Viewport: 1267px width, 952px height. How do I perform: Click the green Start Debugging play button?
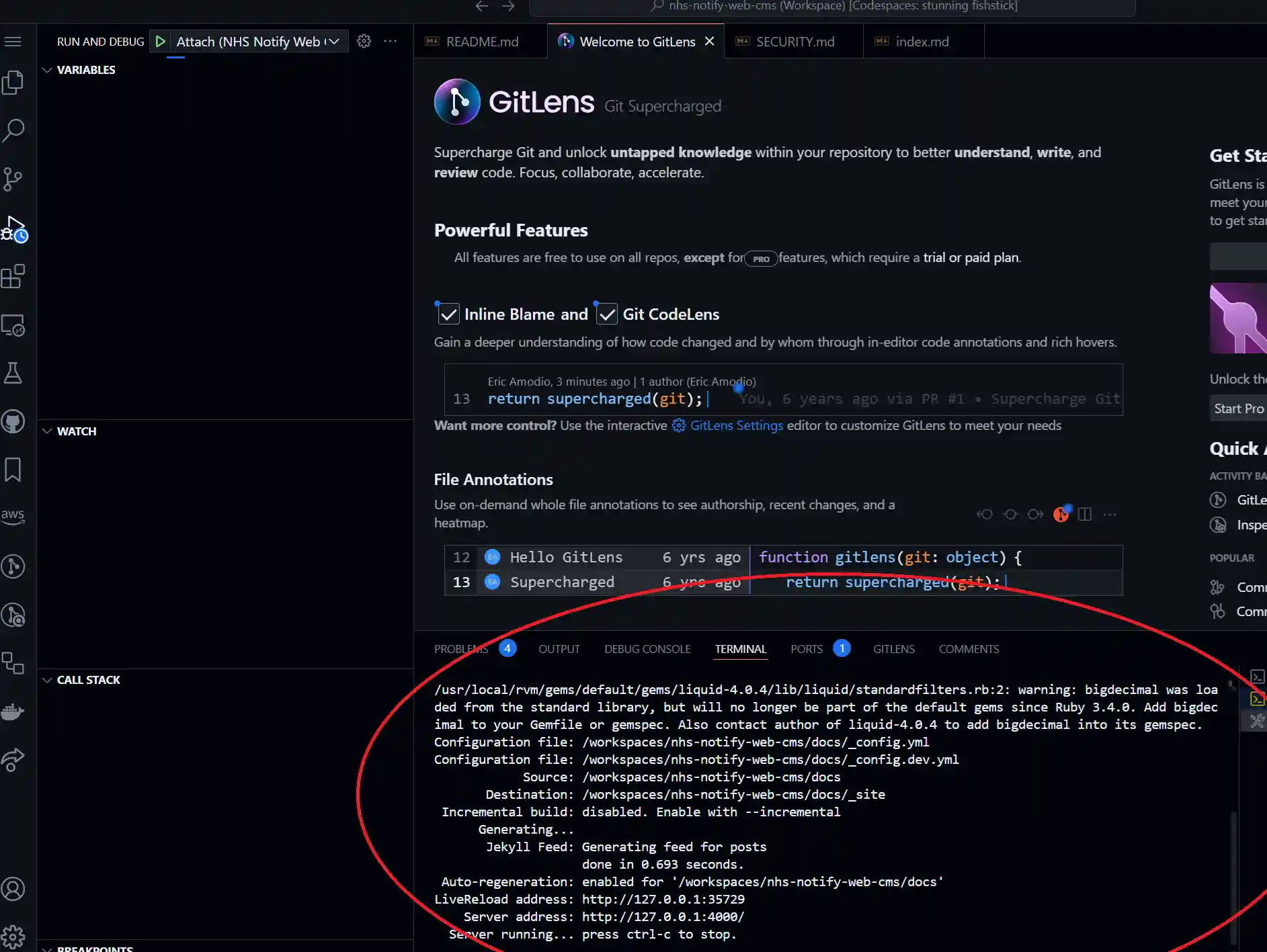160,42
